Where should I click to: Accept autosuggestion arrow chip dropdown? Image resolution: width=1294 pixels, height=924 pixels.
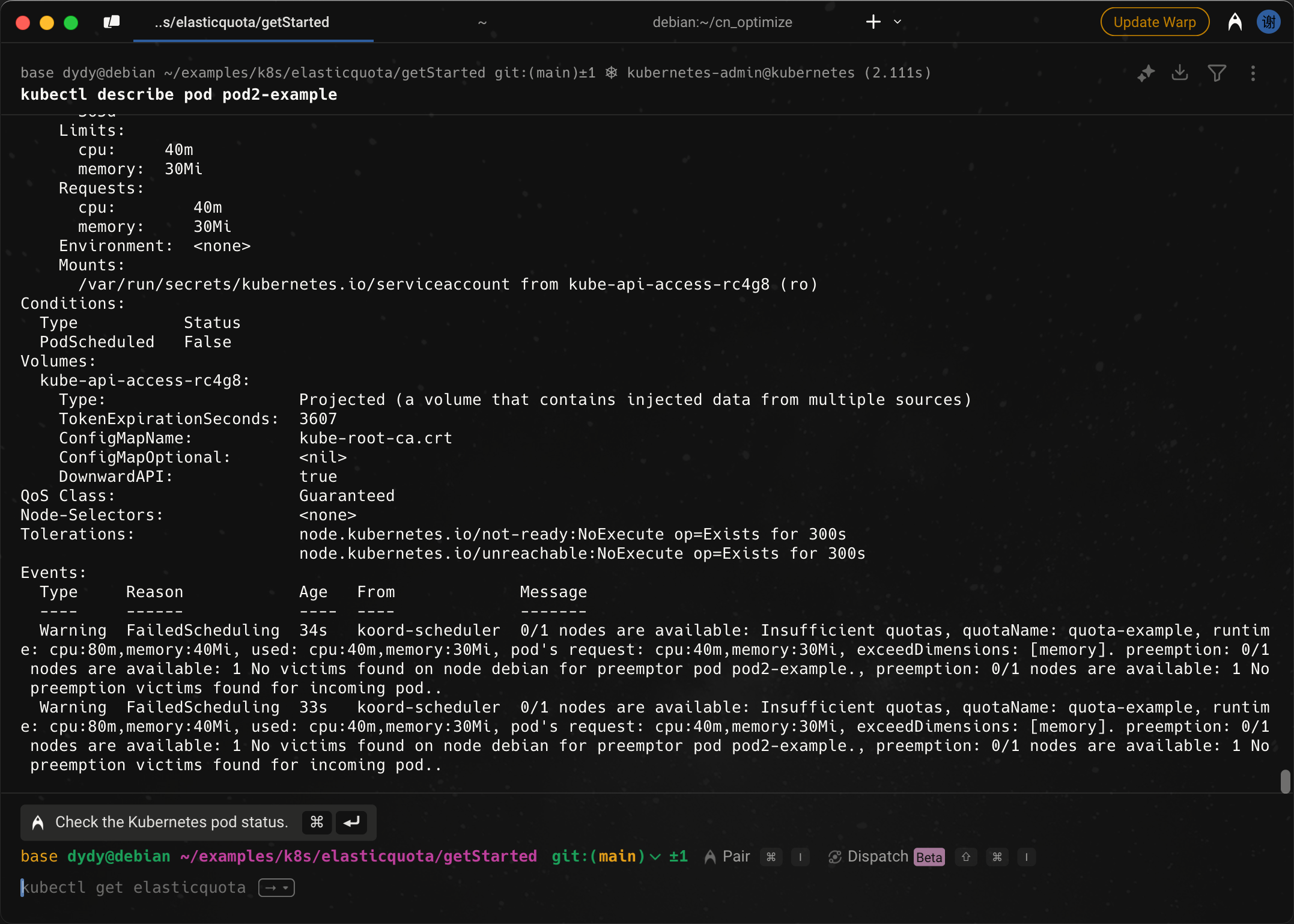[276, 888]
